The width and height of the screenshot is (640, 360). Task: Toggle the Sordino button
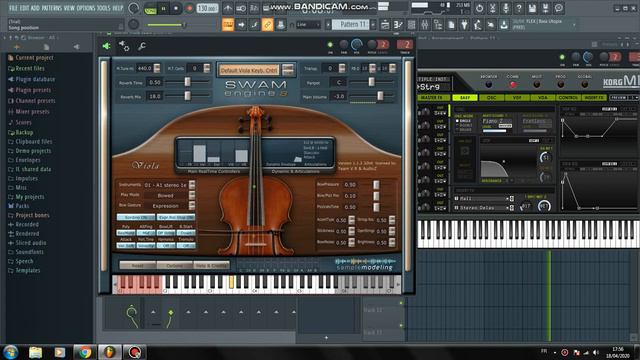point(136,218)
